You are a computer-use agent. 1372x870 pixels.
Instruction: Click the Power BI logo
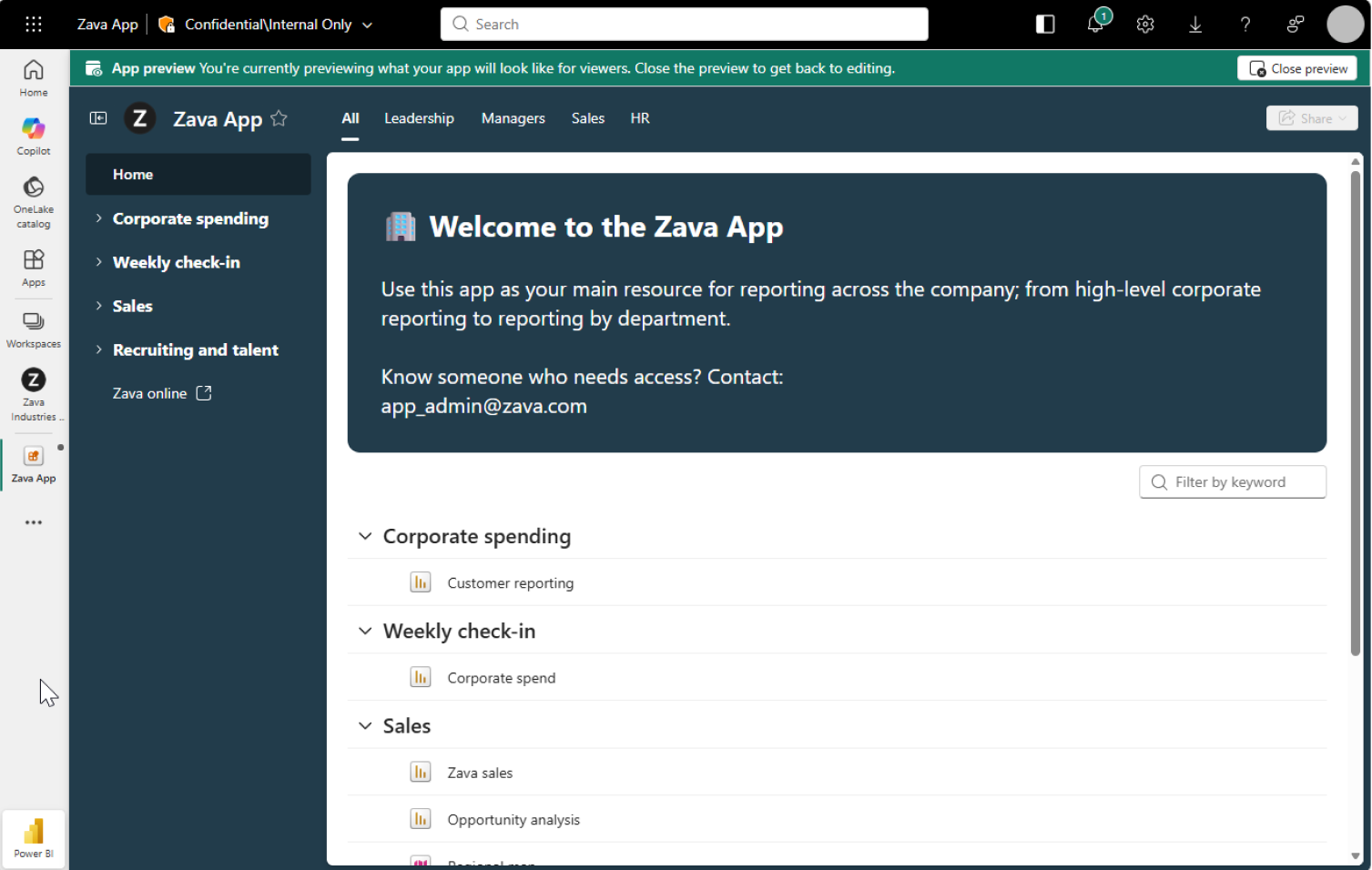click(34, 838)
